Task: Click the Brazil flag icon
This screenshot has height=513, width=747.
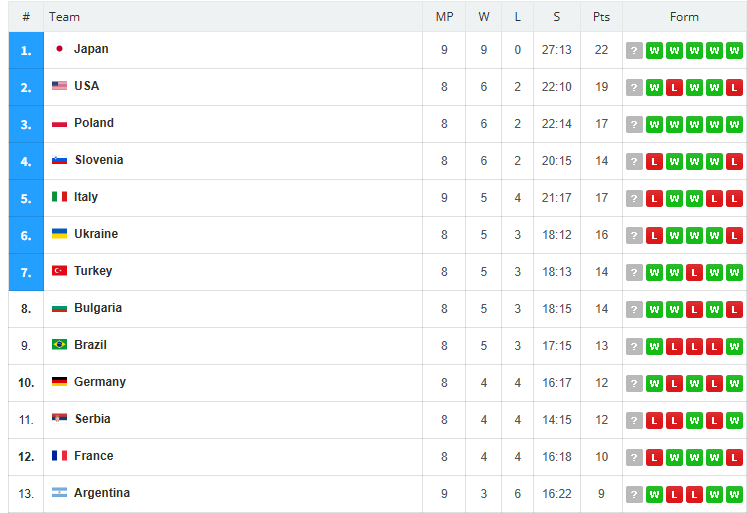Action: (x=60, y=344)
